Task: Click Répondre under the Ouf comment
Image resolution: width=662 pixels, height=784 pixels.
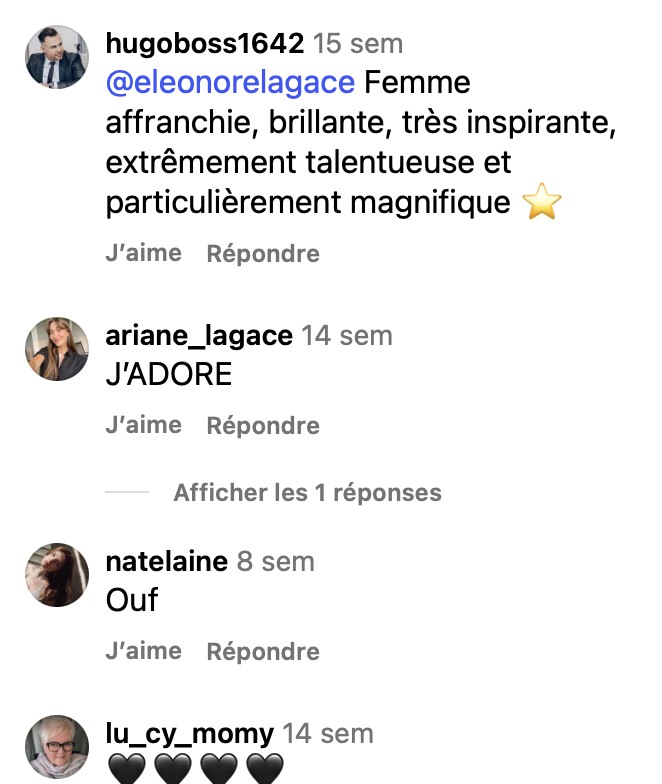Action: 263,652
